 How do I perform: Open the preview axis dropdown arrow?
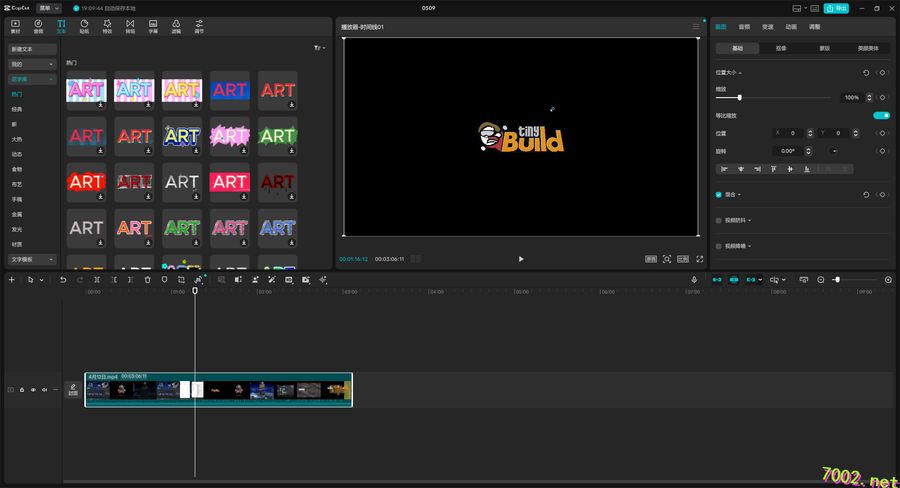click(783, 280)
